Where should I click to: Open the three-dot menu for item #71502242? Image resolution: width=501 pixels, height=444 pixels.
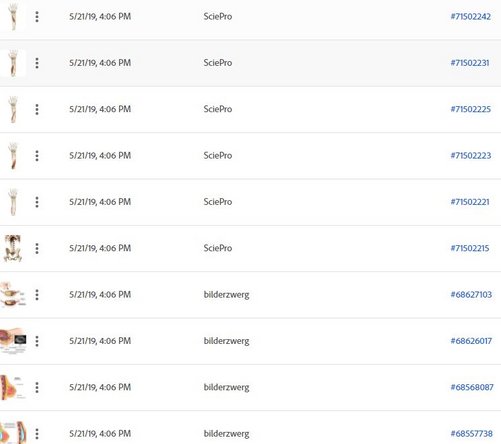tap(37, 17)
